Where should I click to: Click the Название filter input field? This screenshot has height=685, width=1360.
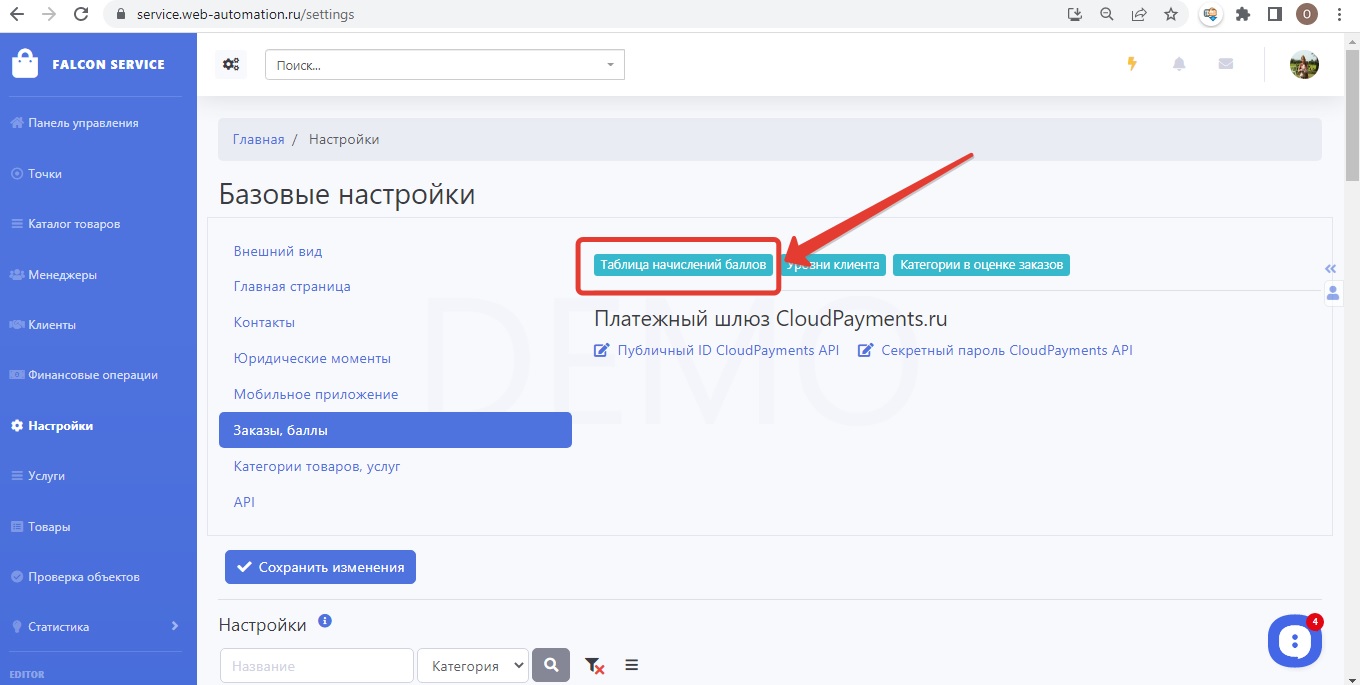(x=316, y=665)
